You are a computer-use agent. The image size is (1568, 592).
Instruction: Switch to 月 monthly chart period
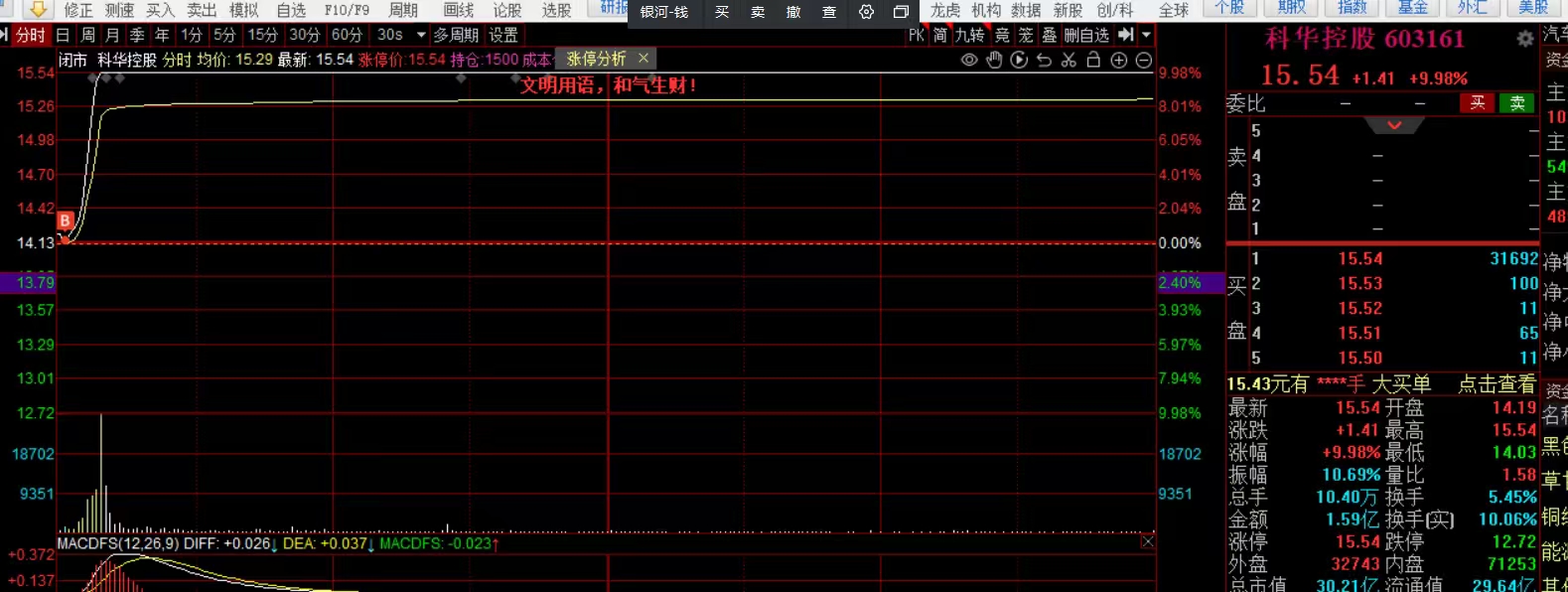point(113,35)
